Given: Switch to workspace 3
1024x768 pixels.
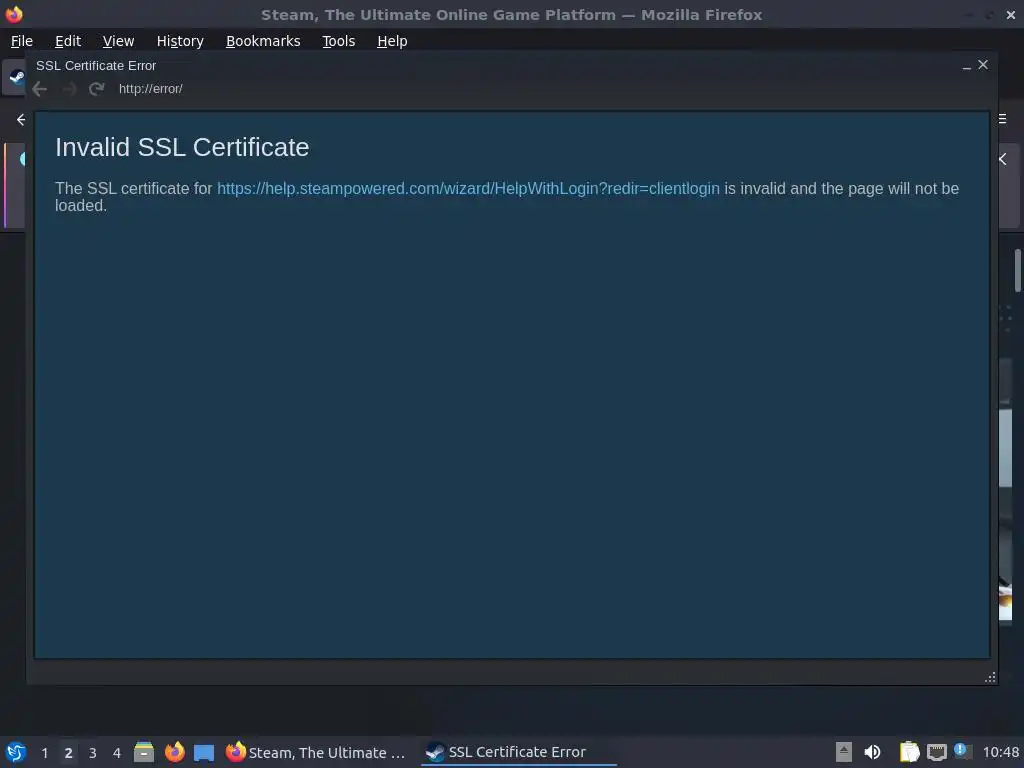Looking at the screenshot, I should point(93,753).
